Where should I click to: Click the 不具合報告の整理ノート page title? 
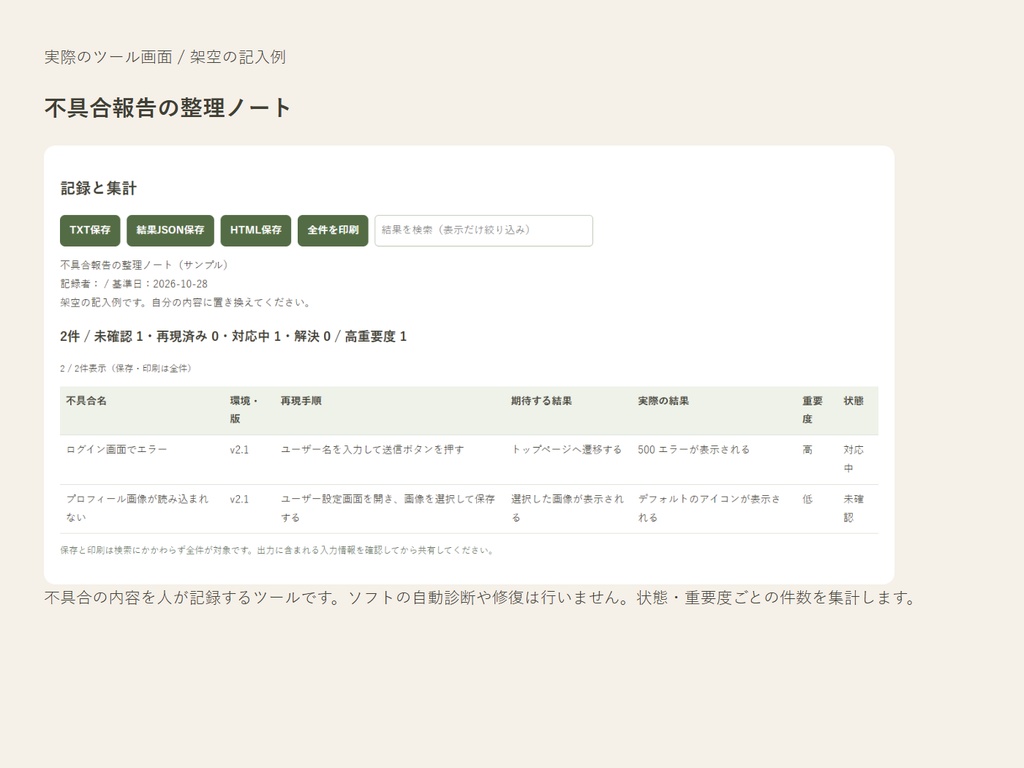point(167,108)
